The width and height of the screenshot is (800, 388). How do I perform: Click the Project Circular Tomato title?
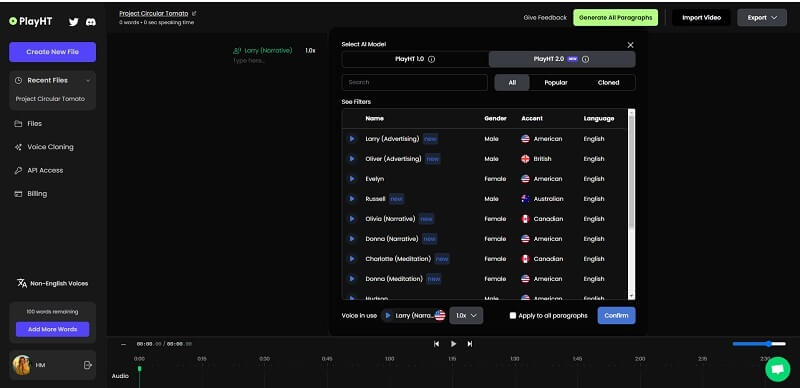(154, 13)
